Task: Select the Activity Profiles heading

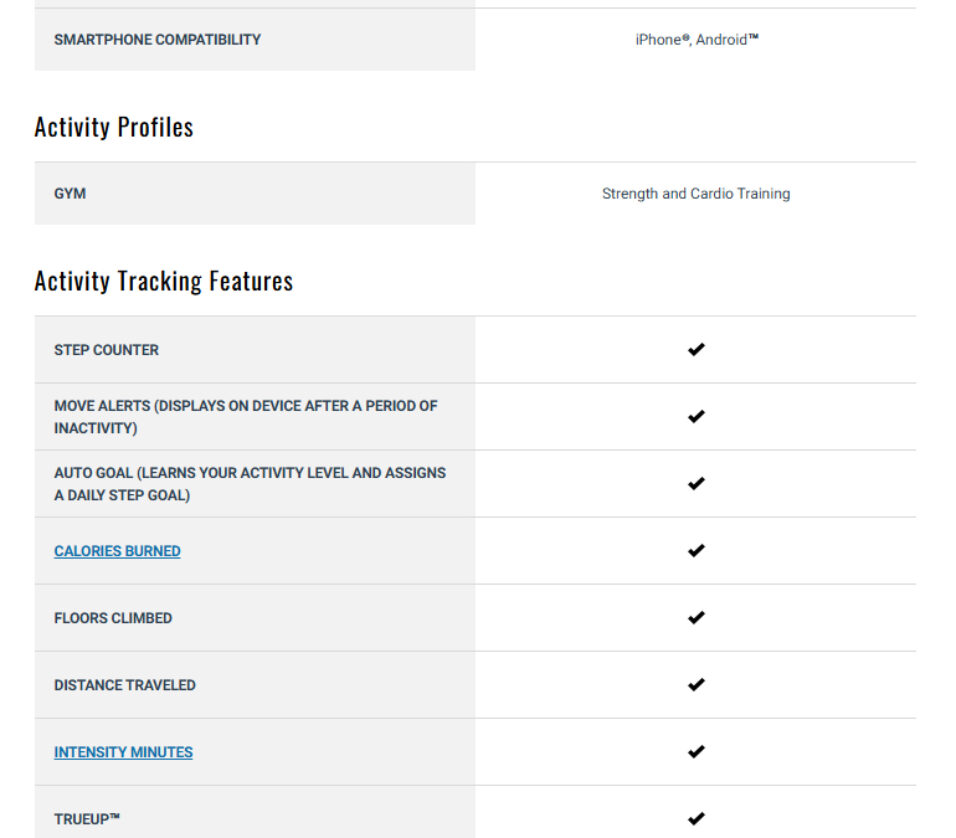Action: click(114, 127)
